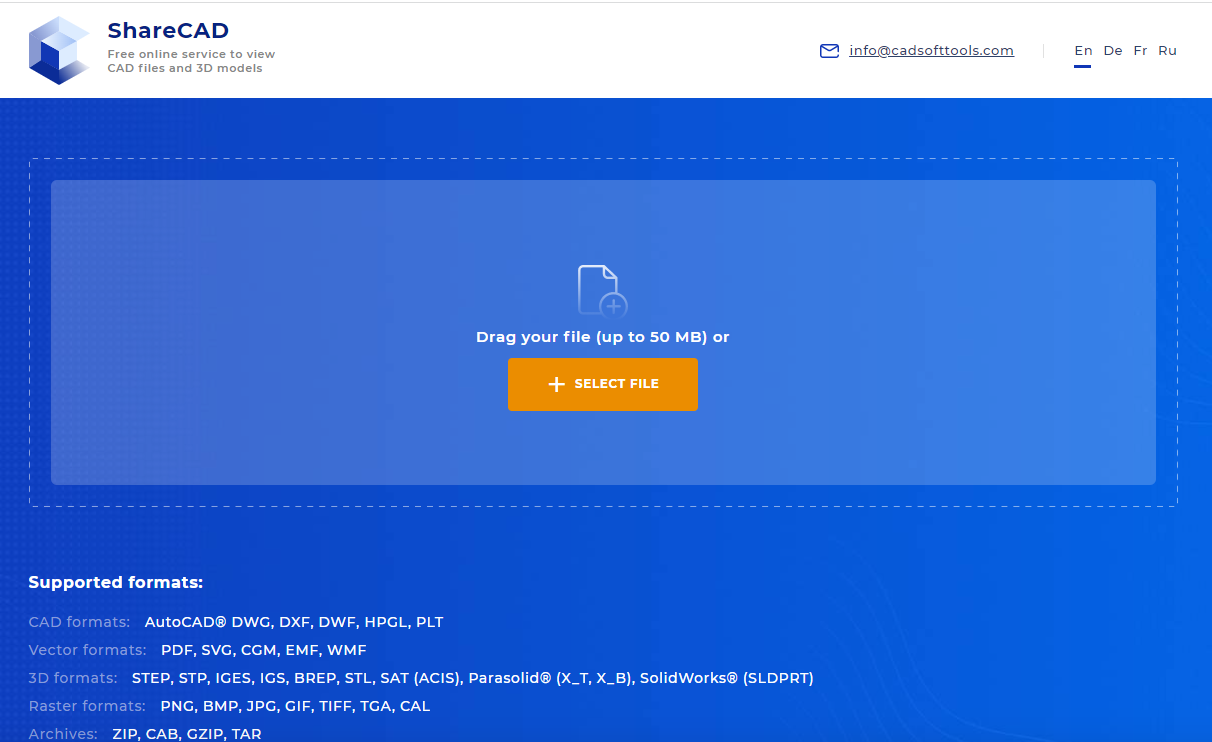Click the CAD formats label

coord(80,622)
